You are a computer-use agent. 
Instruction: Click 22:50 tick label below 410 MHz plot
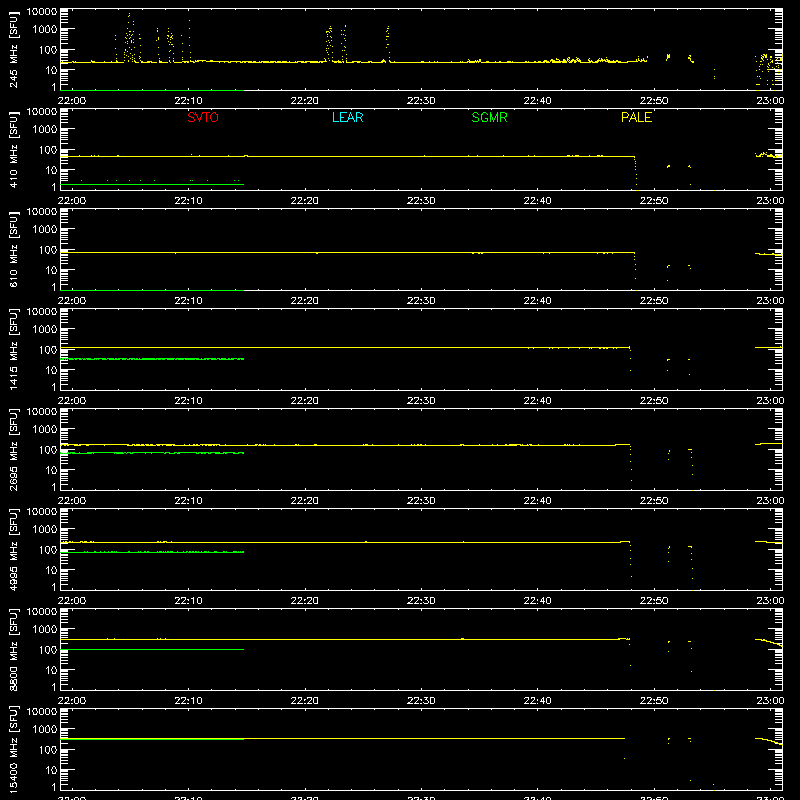654,201
